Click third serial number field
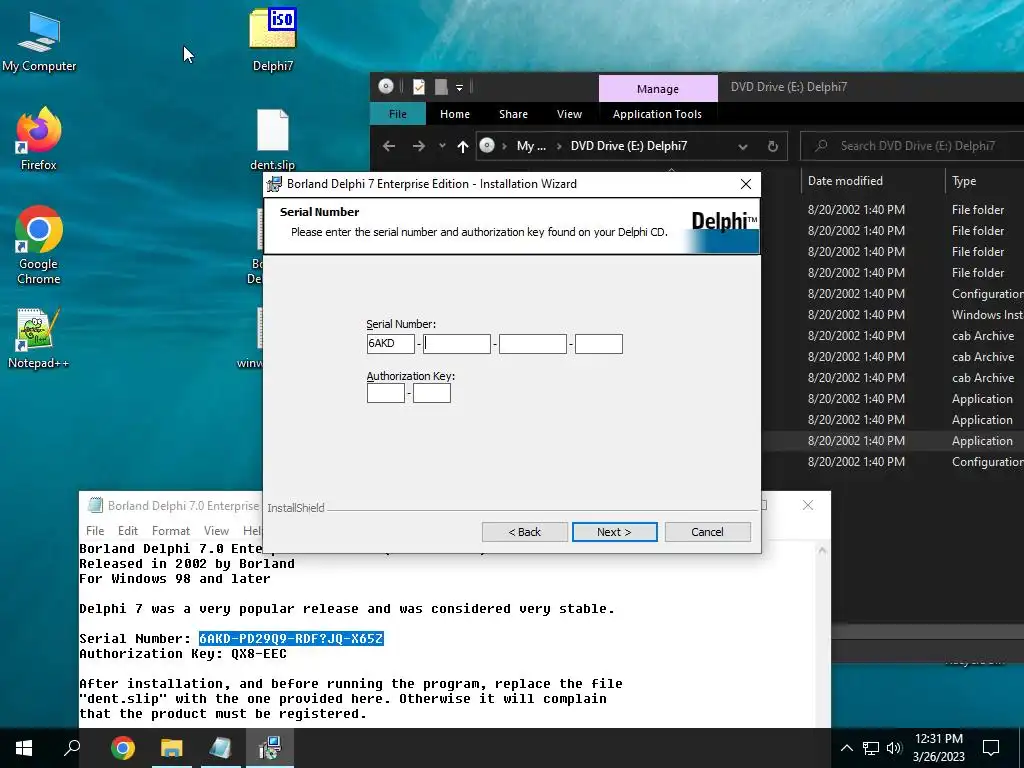The width and height of the screenshot is (1024, 768). [532, 344]
